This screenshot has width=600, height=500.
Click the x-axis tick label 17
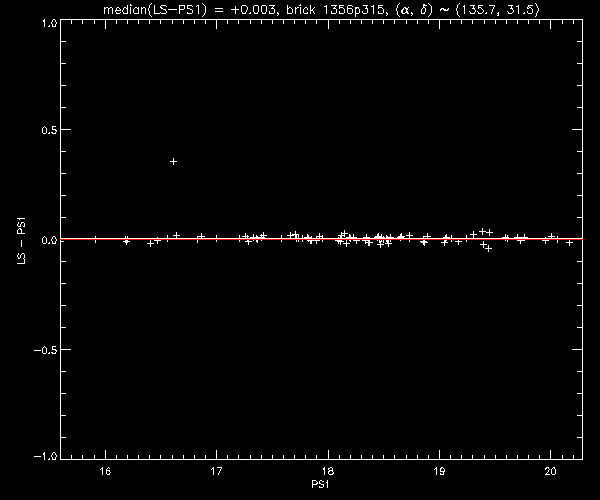217,471
